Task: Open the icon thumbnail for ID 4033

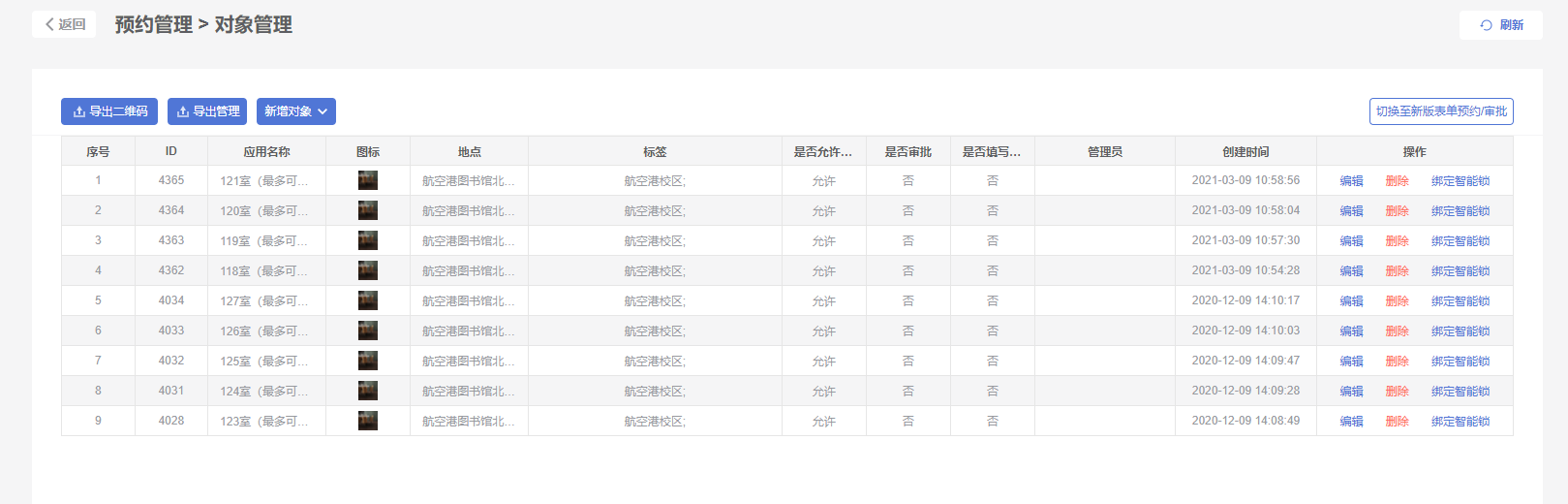Action: (x=368, y=331)
